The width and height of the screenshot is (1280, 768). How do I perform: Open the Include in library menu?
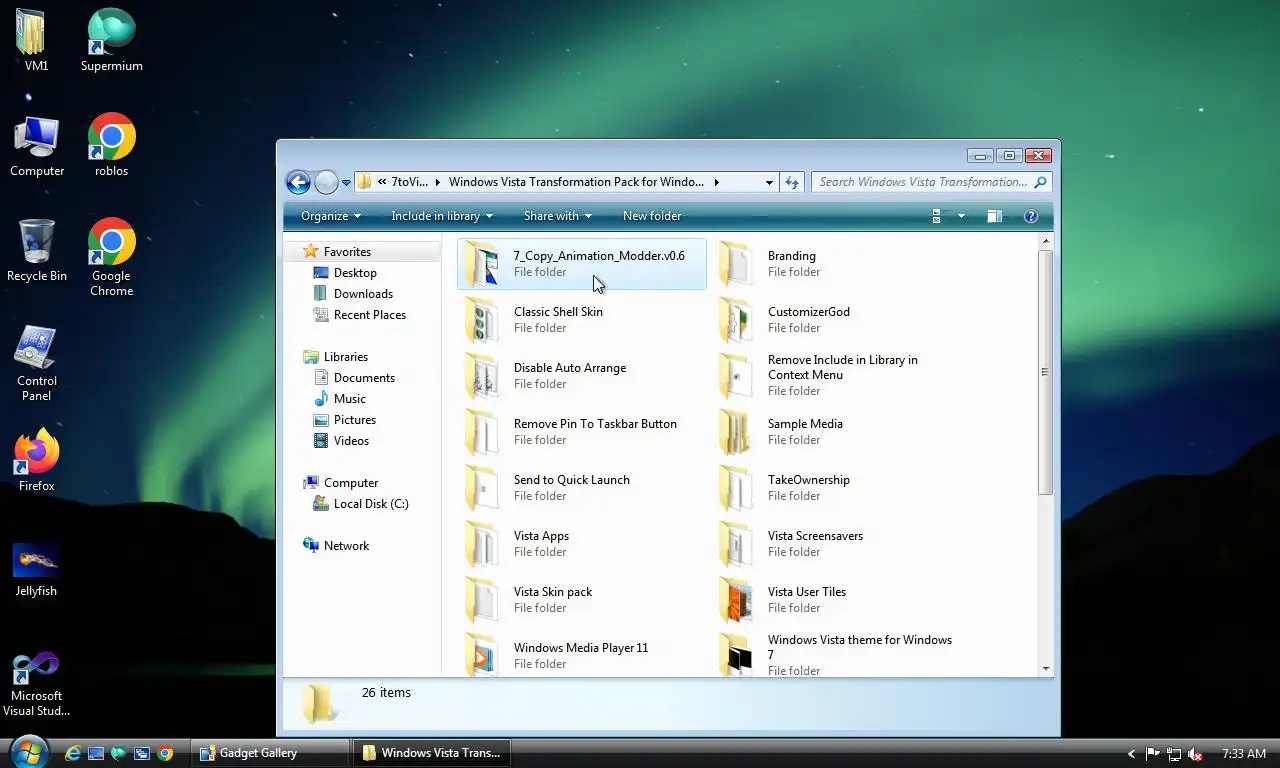coord(442,216)
